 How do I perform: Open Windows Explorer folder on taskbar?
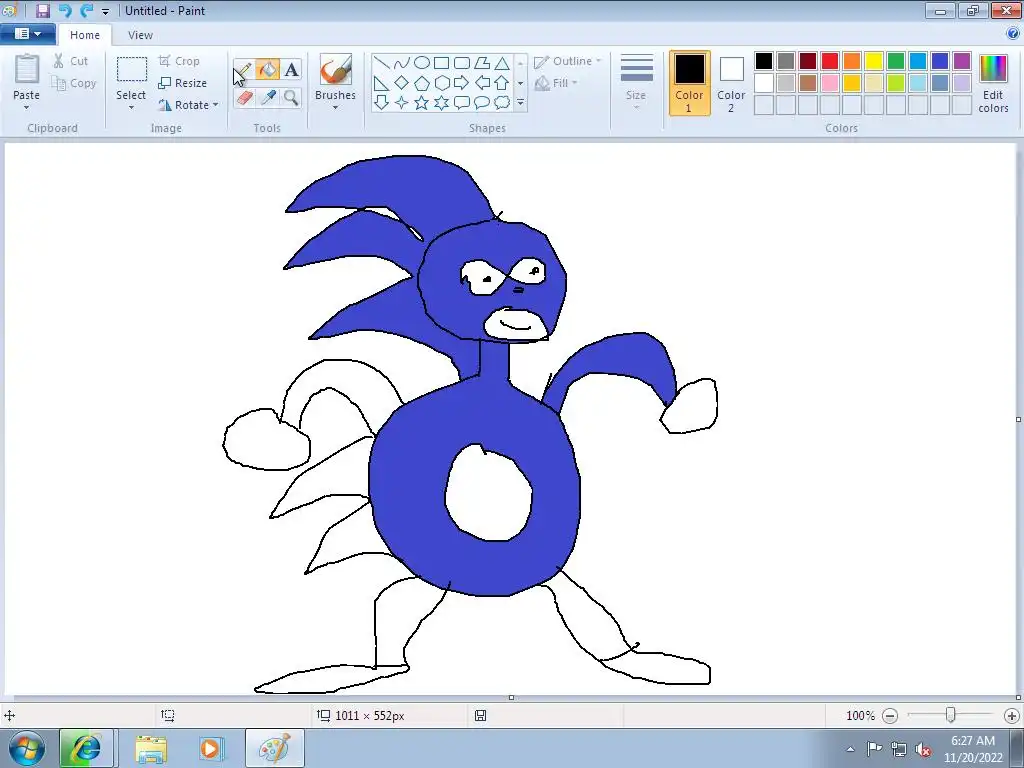point(150,748)
